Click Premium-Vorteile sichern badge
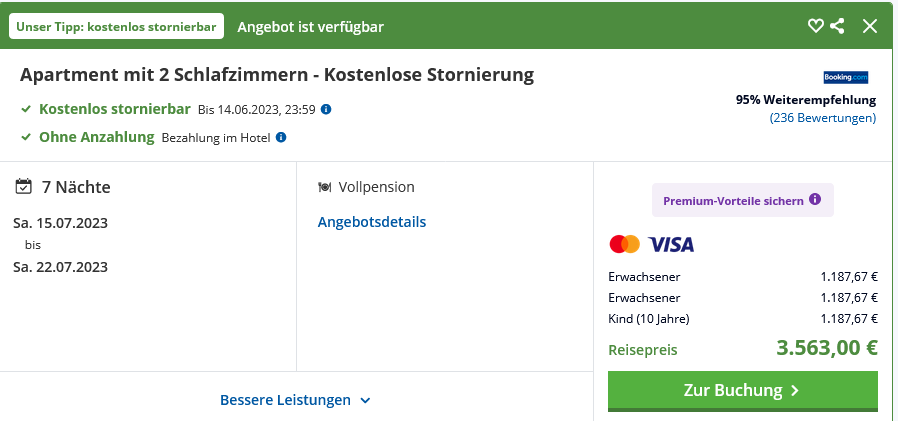Image resolution: width=898 pixels, height=421 pixels. 743,200
